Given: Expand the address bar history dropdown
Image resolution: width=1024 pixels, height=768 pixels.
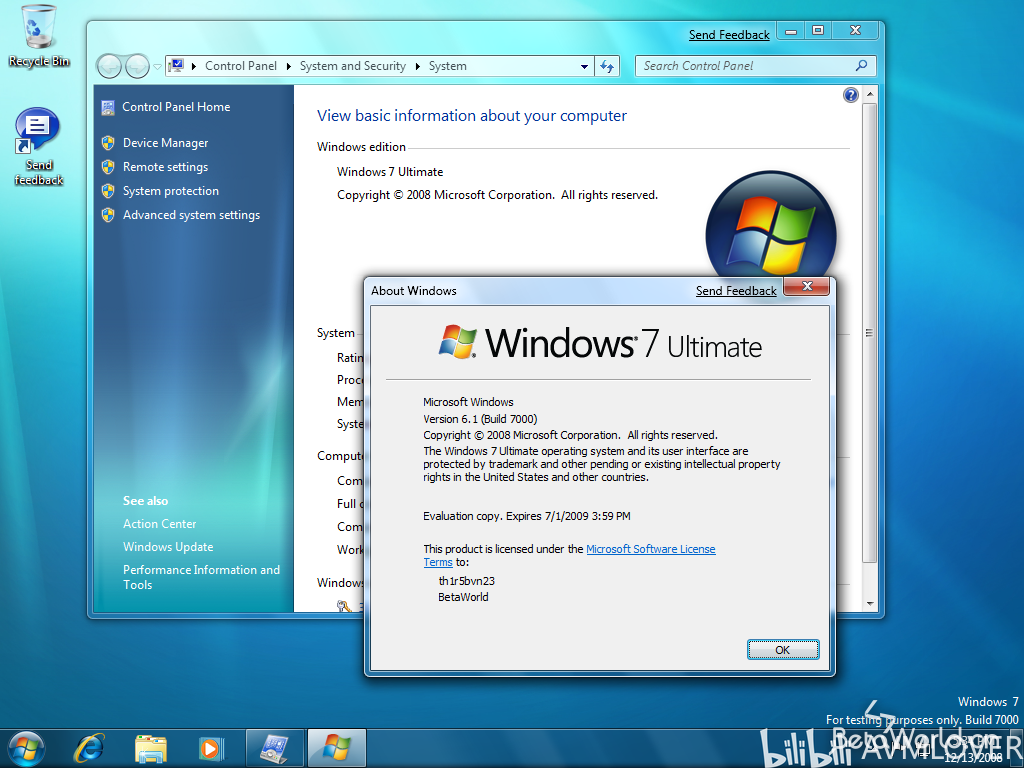Looking at the screenshot, I should [x=584, y=67].
